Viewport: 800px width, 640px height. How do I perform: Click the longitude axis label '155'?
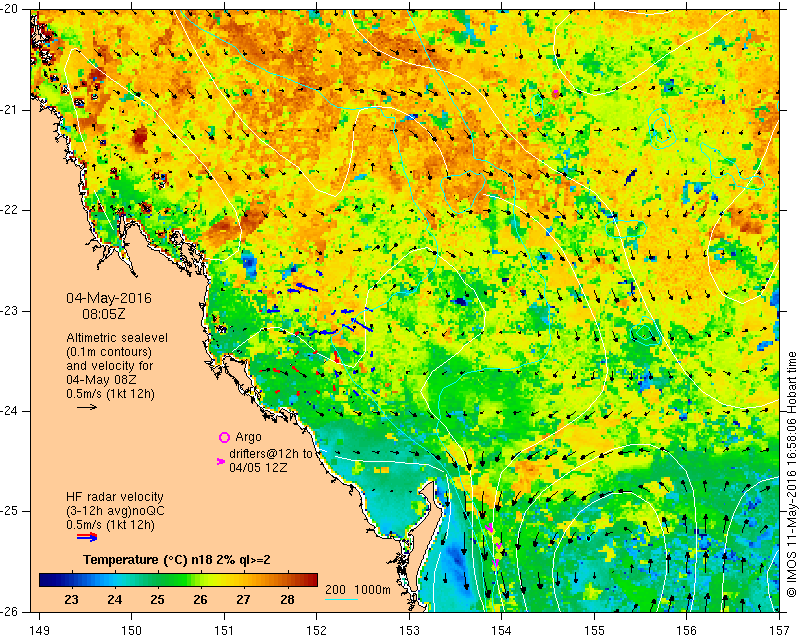[594, 631]
